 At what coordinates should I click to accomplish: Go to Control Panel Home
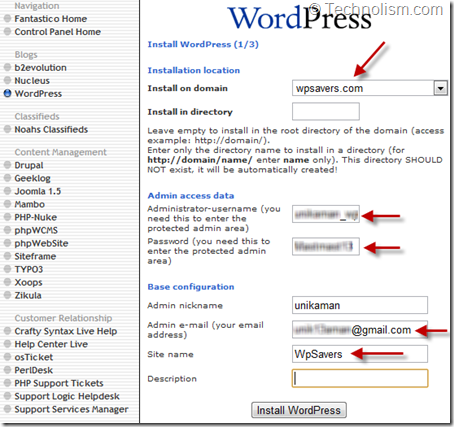pos(58,32)
